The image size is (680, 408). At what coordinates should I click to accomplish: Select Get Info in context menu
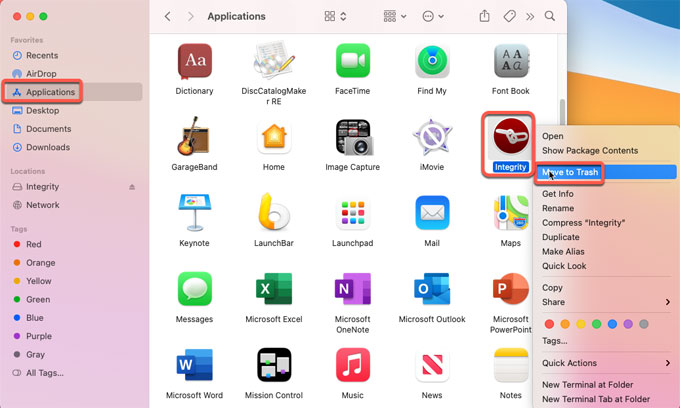tap(558, 194)
